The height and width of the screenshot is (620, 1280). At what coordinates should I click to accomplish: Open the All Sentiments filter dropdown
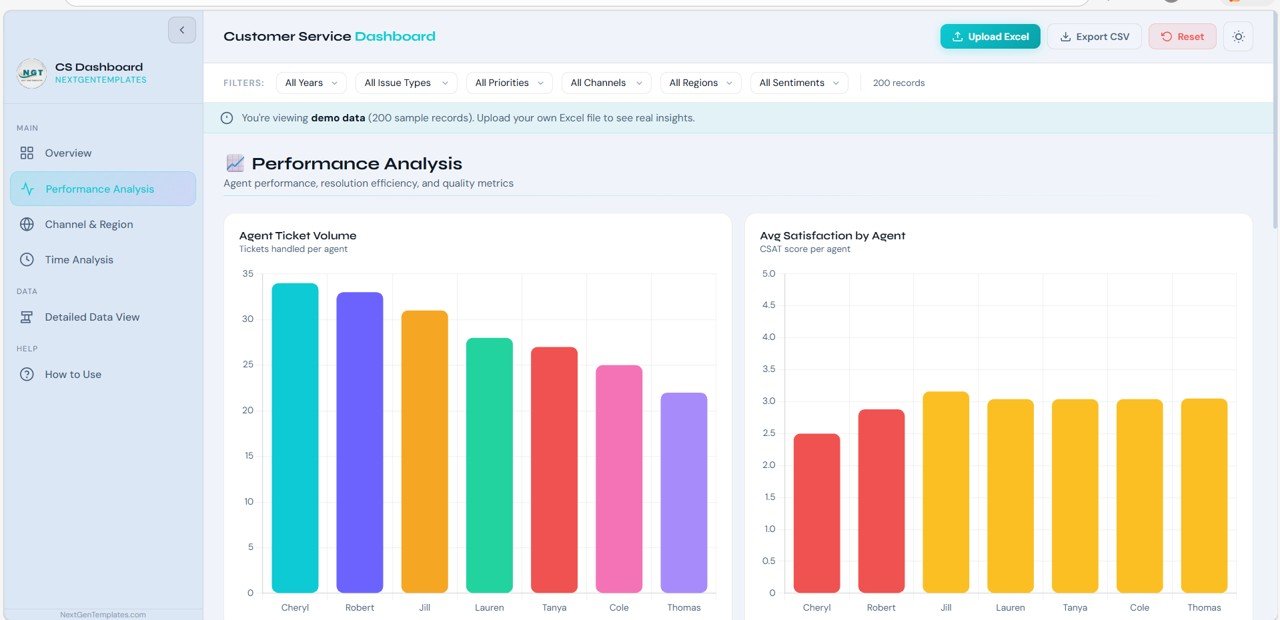pyautogui.click(x=799, y=83)
